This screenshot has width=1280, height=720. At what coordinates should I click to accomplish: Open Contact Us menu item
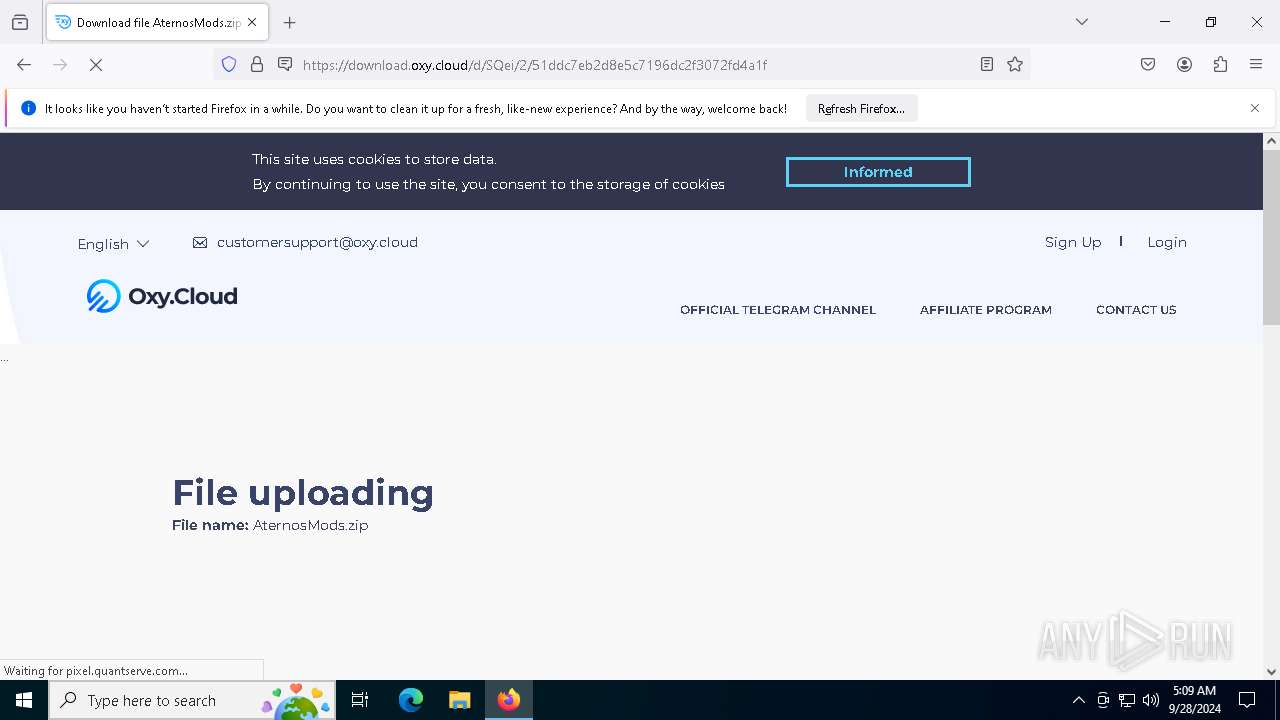(1136, 310)
